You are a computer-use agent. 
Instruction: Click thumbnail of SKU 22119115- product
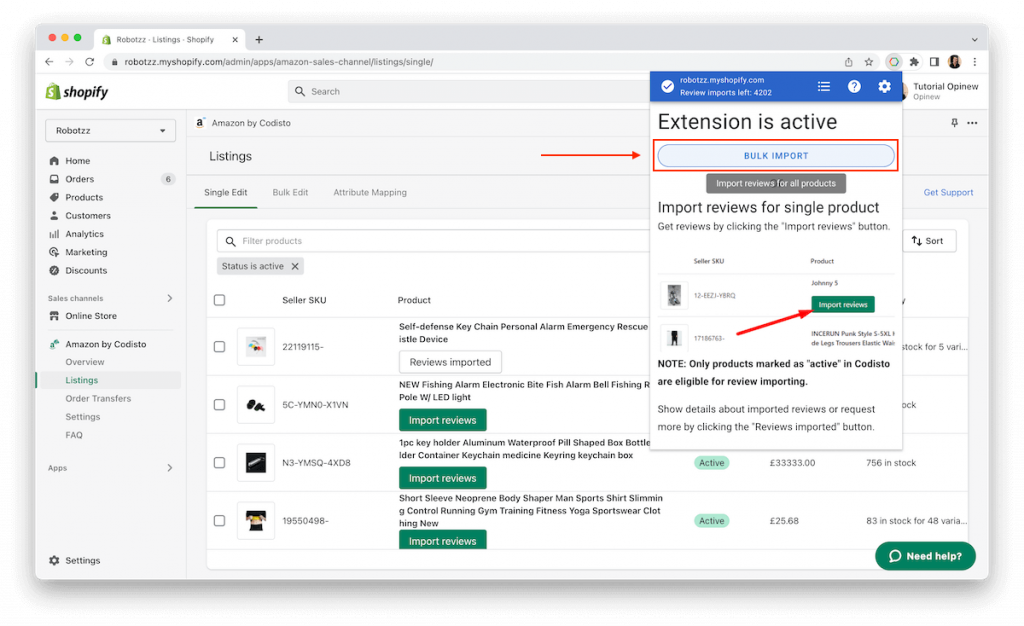(256, 347)
